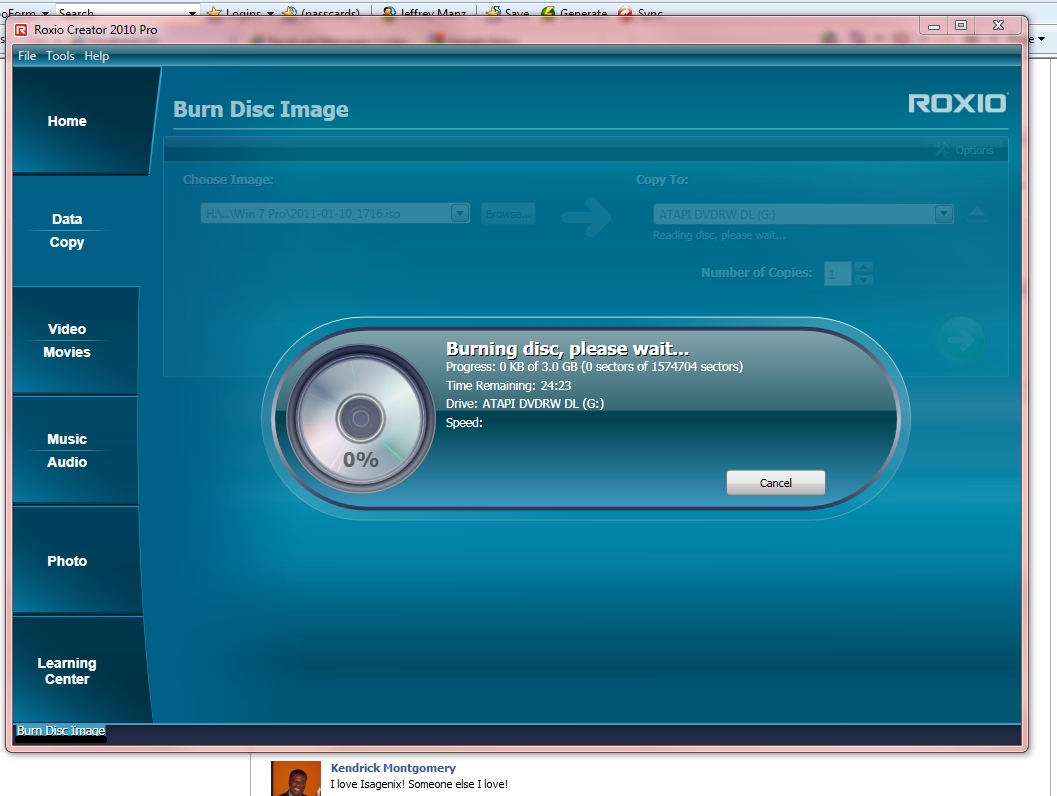Viewport: 1057px width, 796px height.
Task: Click the Burn Disc Image heading
Action: tap(261, 109)
